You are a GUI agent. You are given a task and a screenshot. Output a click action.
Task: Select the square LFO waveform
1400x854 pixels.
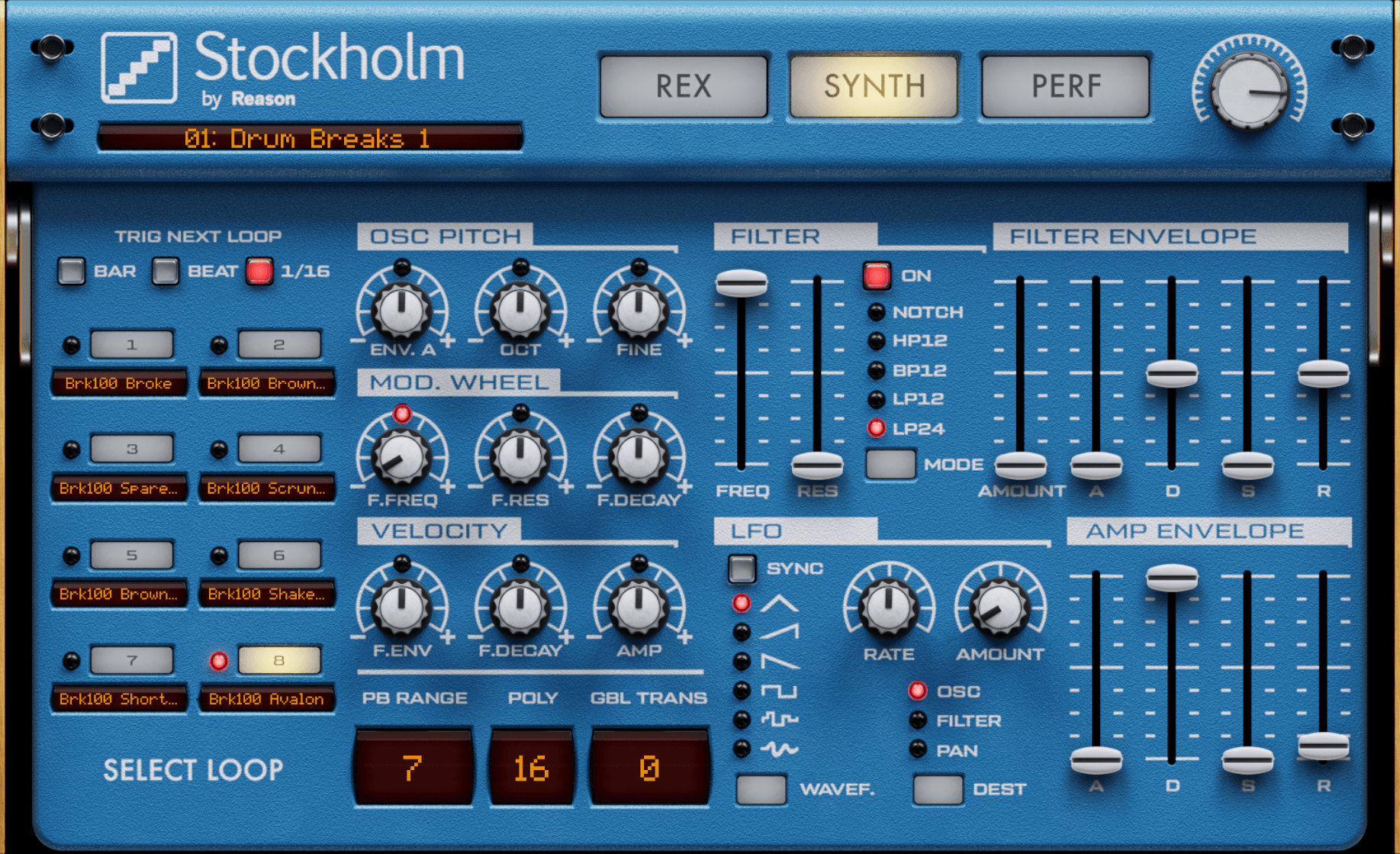click(742, 691)
